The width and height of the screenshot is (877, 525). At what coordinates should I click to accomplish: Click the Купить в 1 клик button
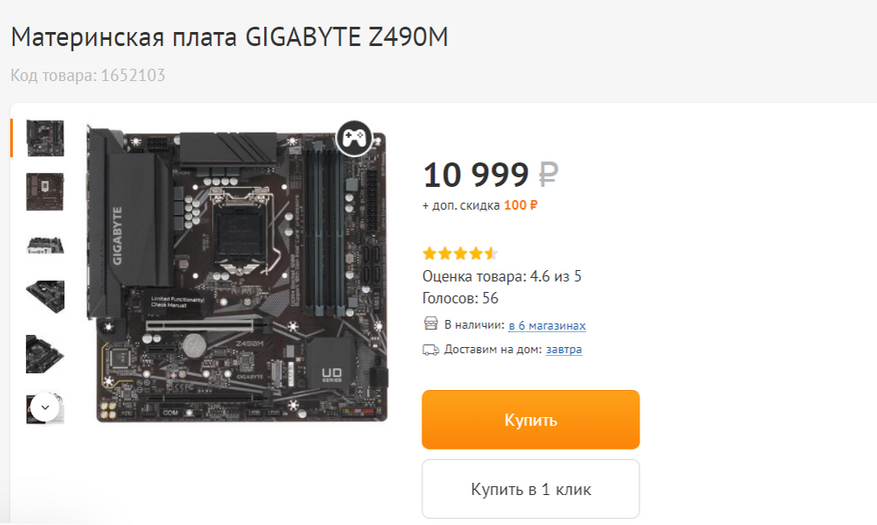pos(531,489)
